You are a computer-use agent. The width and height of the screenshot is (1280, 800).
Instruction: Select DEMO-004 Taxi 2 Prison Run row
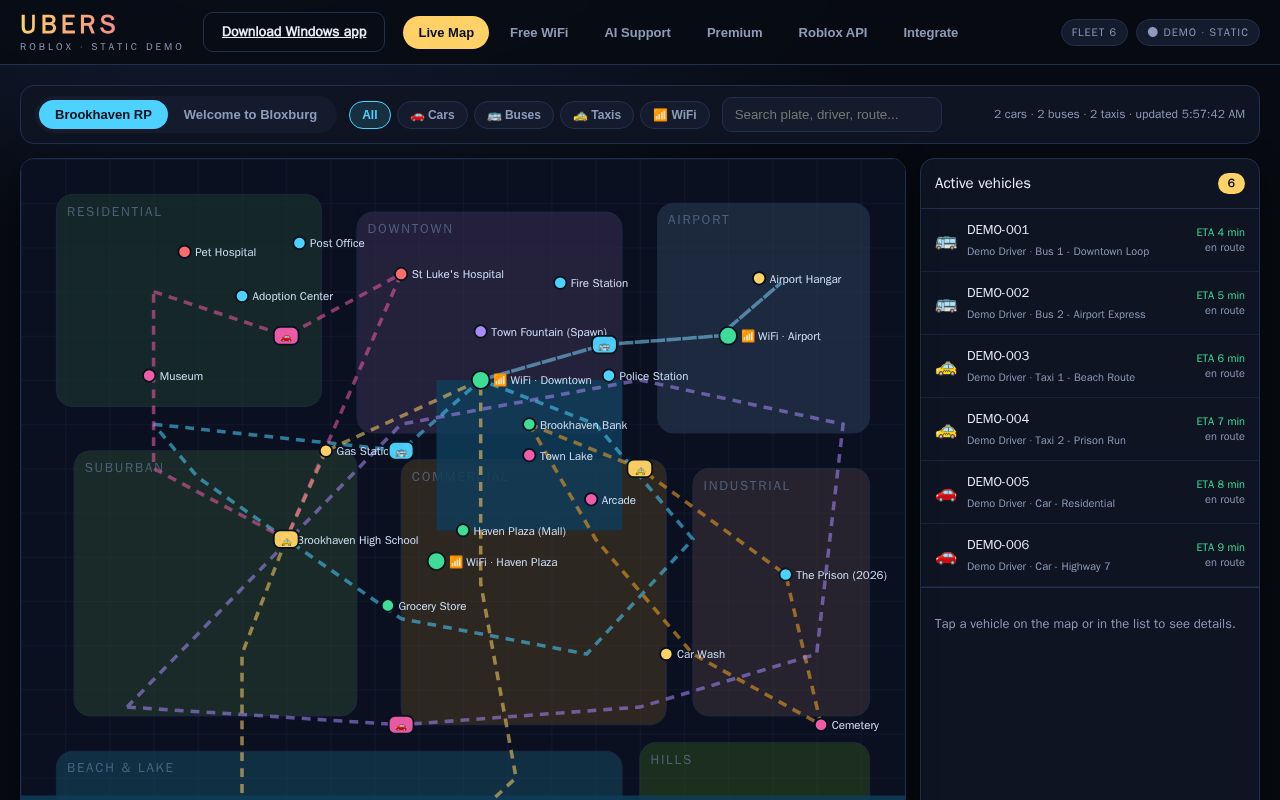[1090, 429]
